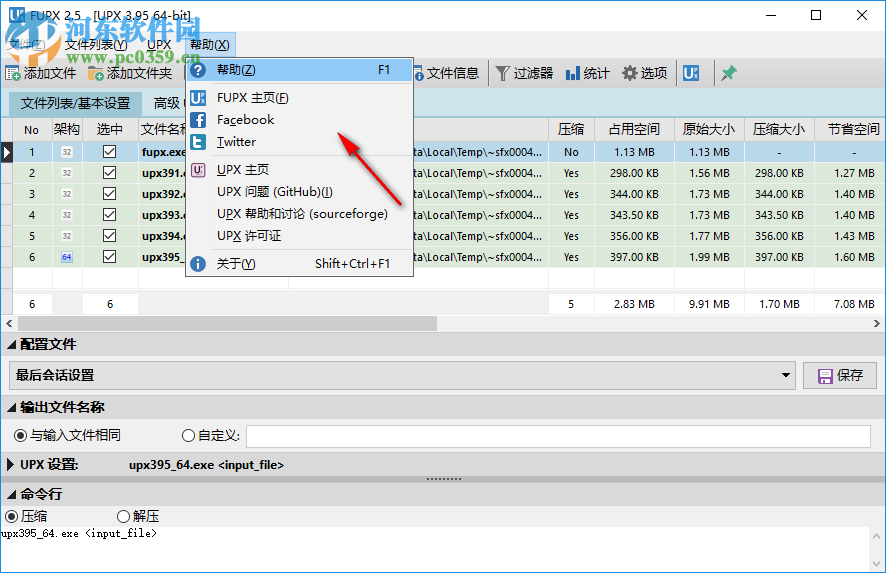Image resolution: width=886 pixels, height=573 pixels.
Task: Click the Add Folder (添加文件夹) toolbar icon
Action: click(96, 73)
